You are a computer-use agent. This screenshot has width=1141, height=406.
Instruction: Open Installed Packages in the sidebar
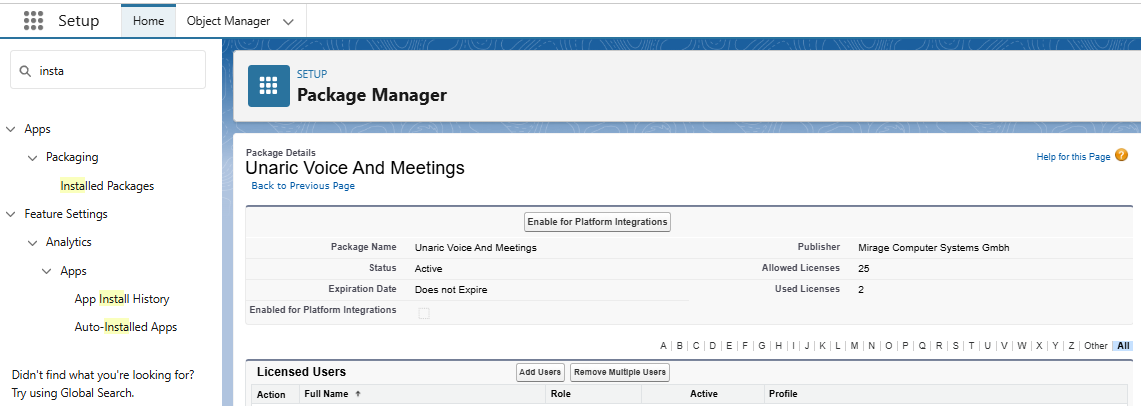tap(107, 186)
